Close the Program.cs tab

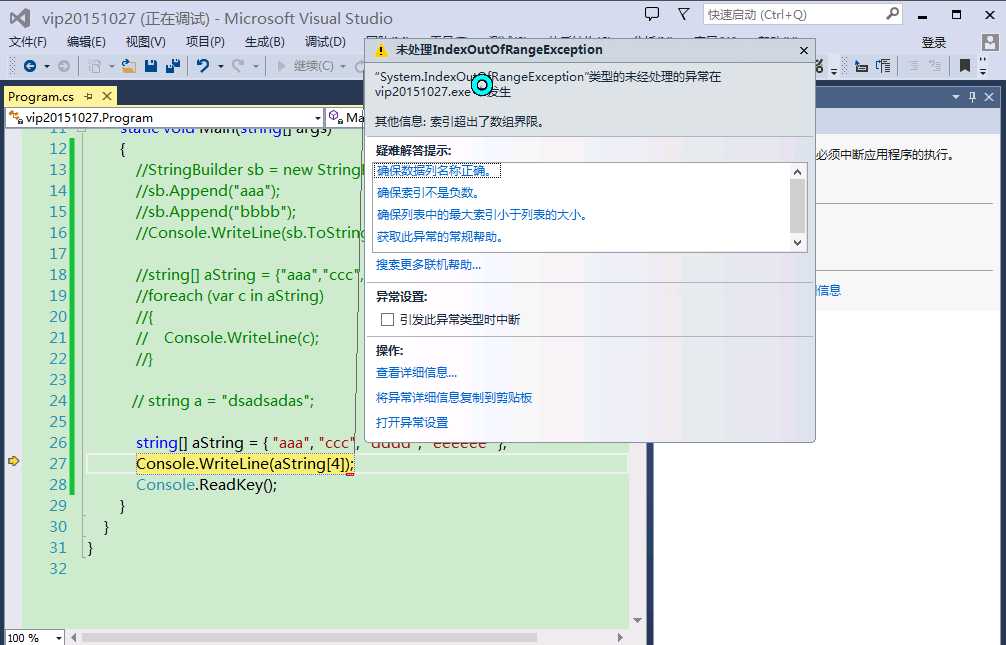pyautogui.click(x=107, y=96)
